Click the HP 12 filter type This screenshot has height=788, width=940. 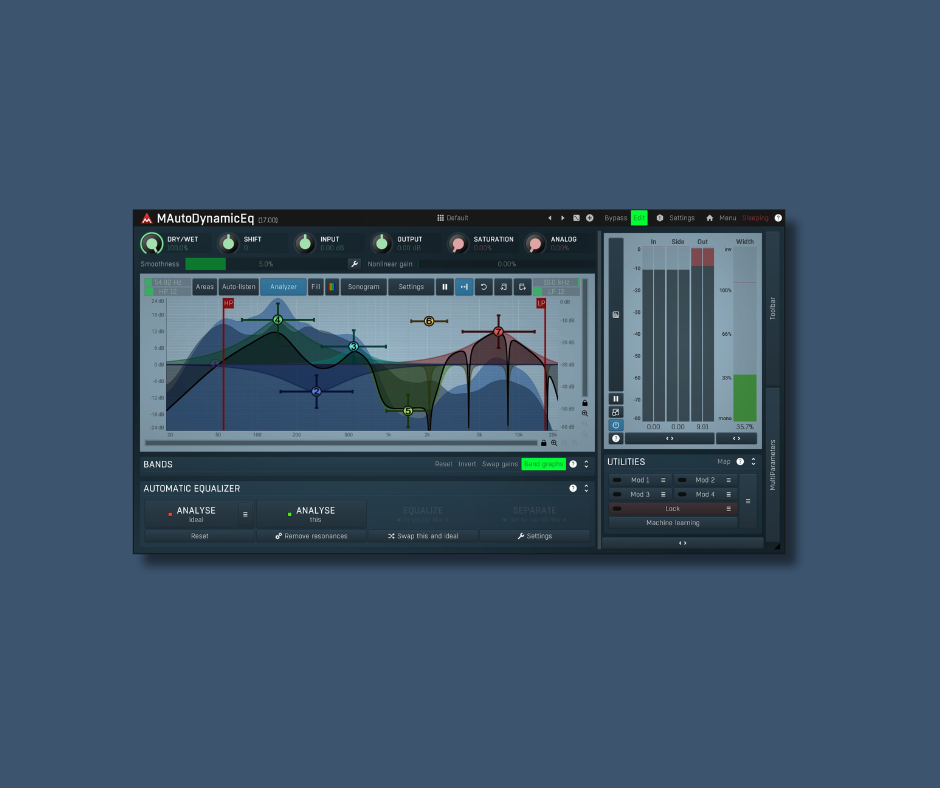[168, 291]
